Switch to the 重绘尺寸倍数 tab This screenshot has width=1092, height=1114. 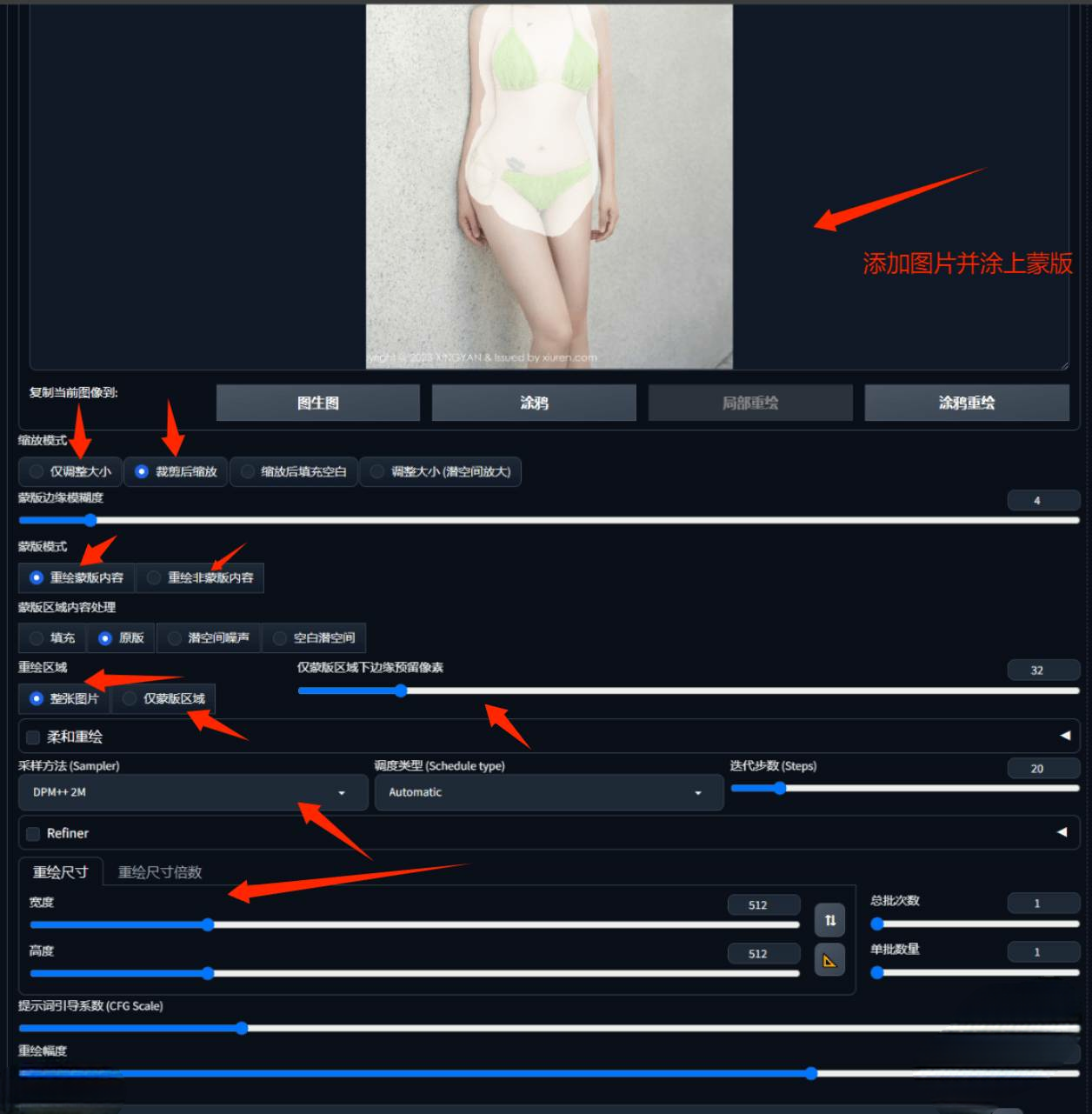(x=160, y=872)
